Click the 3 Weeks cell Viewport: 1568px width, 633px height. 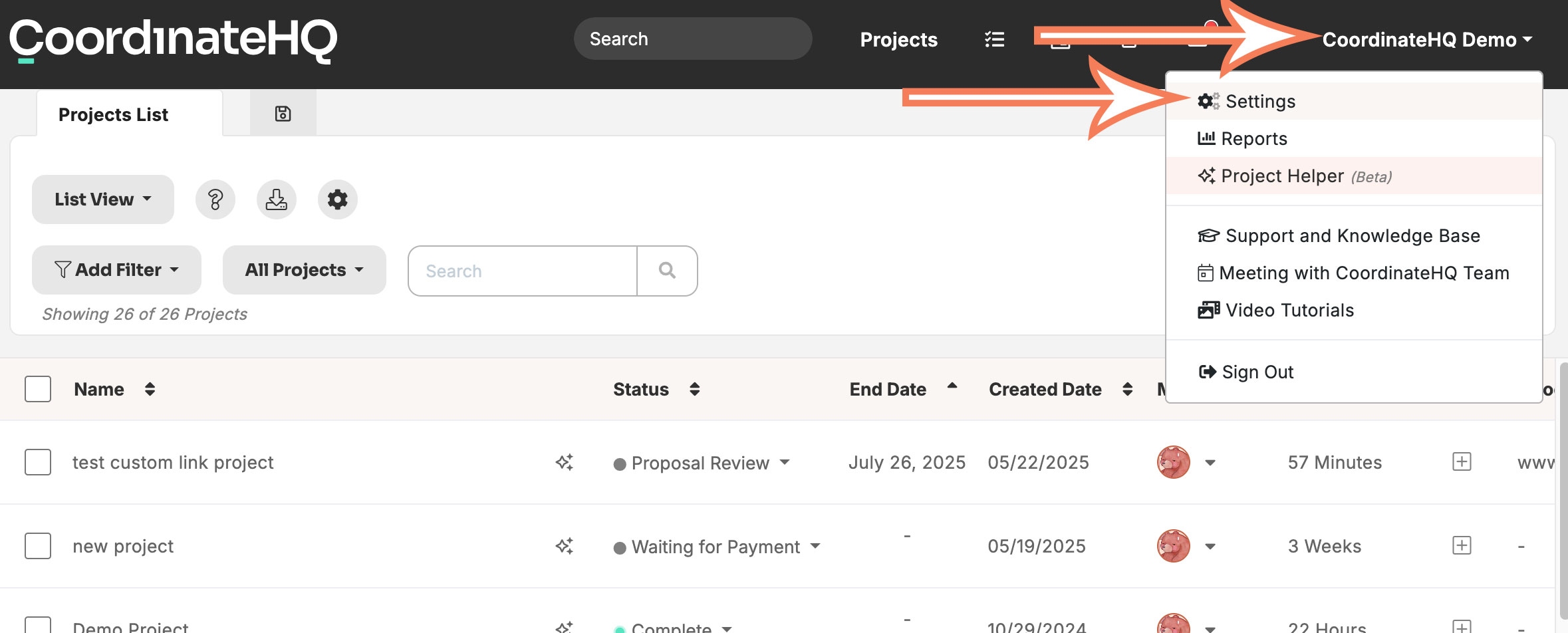click(1325, 546)
